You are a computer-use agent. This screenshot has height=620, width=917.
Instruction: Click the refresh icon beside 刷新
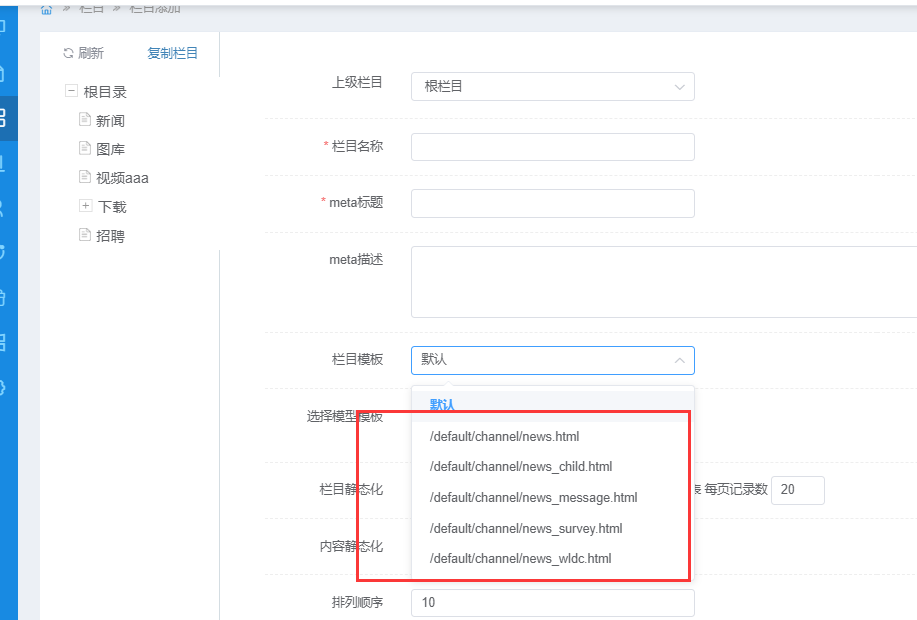click(68, 53)
